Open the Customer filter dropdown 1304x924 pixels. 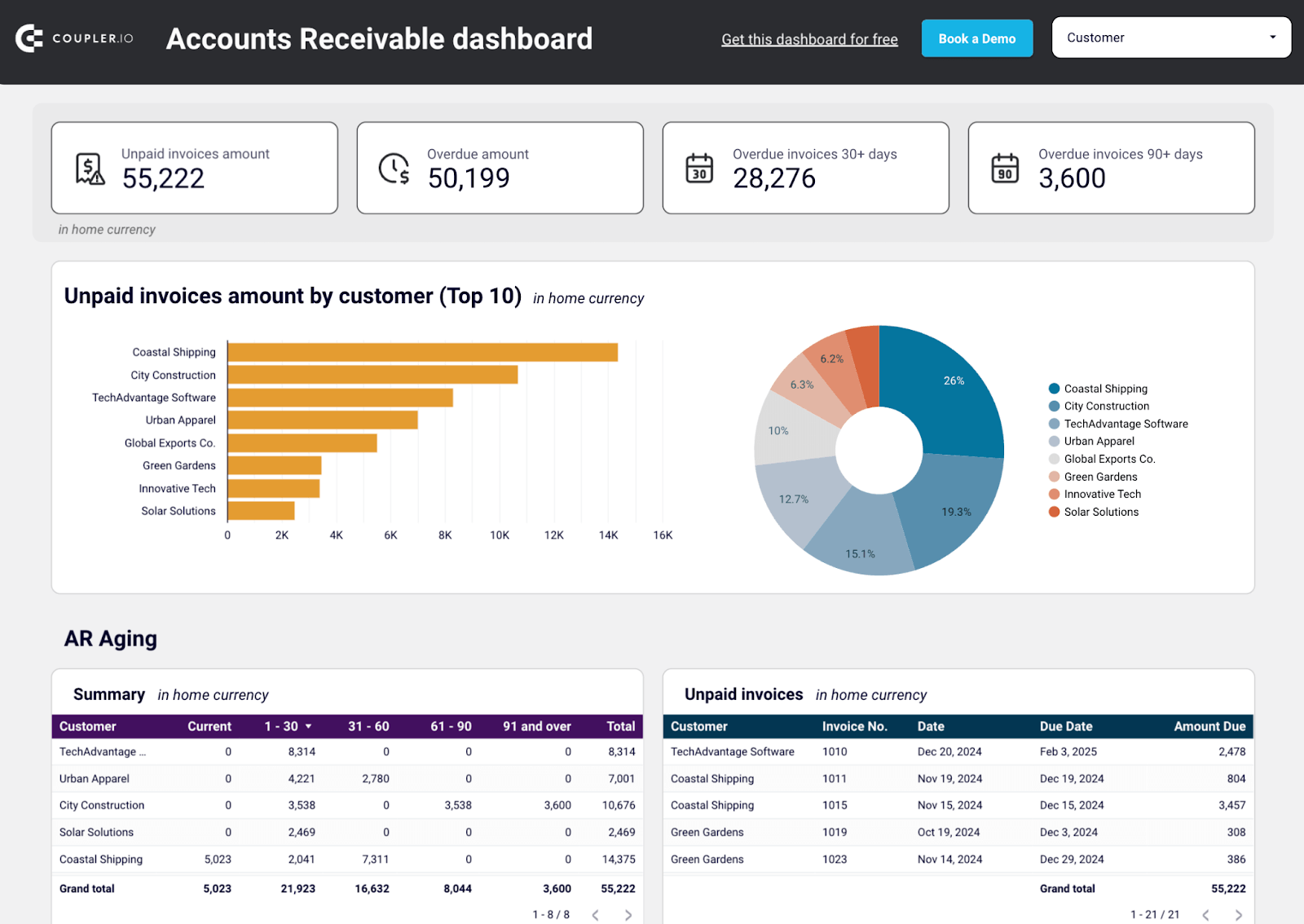[x=1171, y=37]
